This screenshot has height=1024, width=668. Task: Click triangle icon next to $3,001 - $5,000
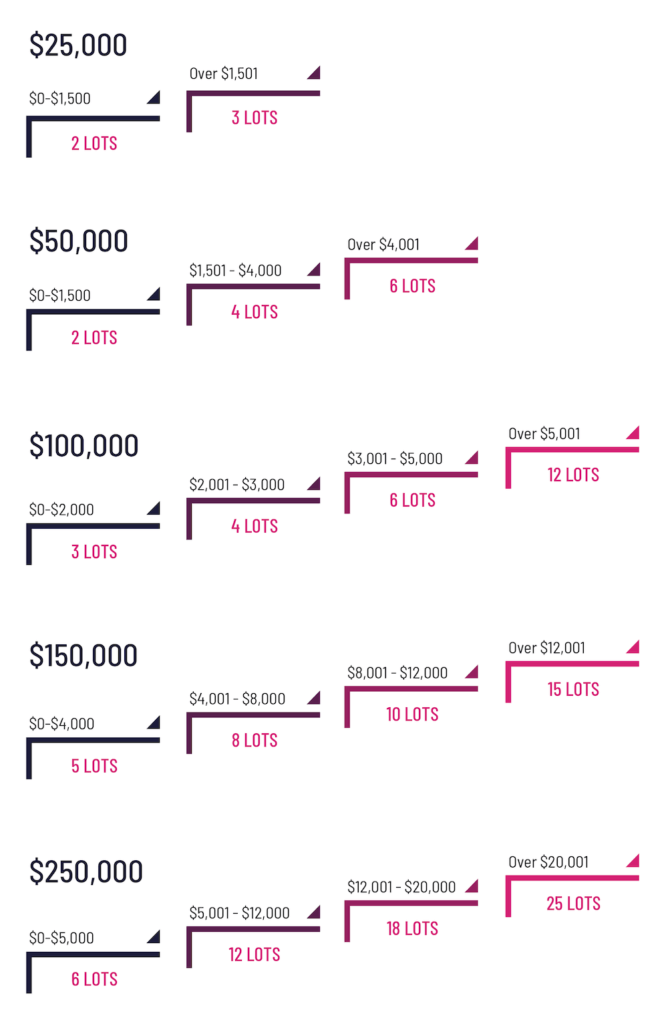pos(473,458)
